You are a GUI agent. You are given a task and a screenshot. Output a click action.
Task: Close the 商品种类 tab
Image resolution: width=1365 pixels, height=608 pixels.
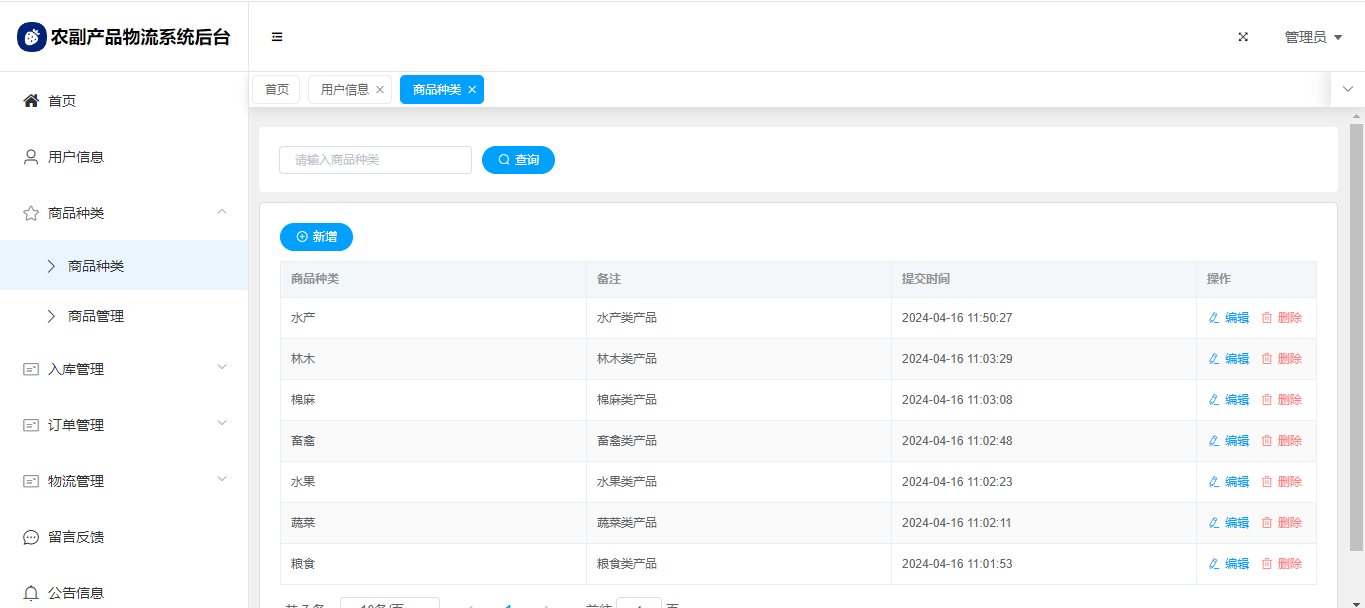(x=472, y=90)
